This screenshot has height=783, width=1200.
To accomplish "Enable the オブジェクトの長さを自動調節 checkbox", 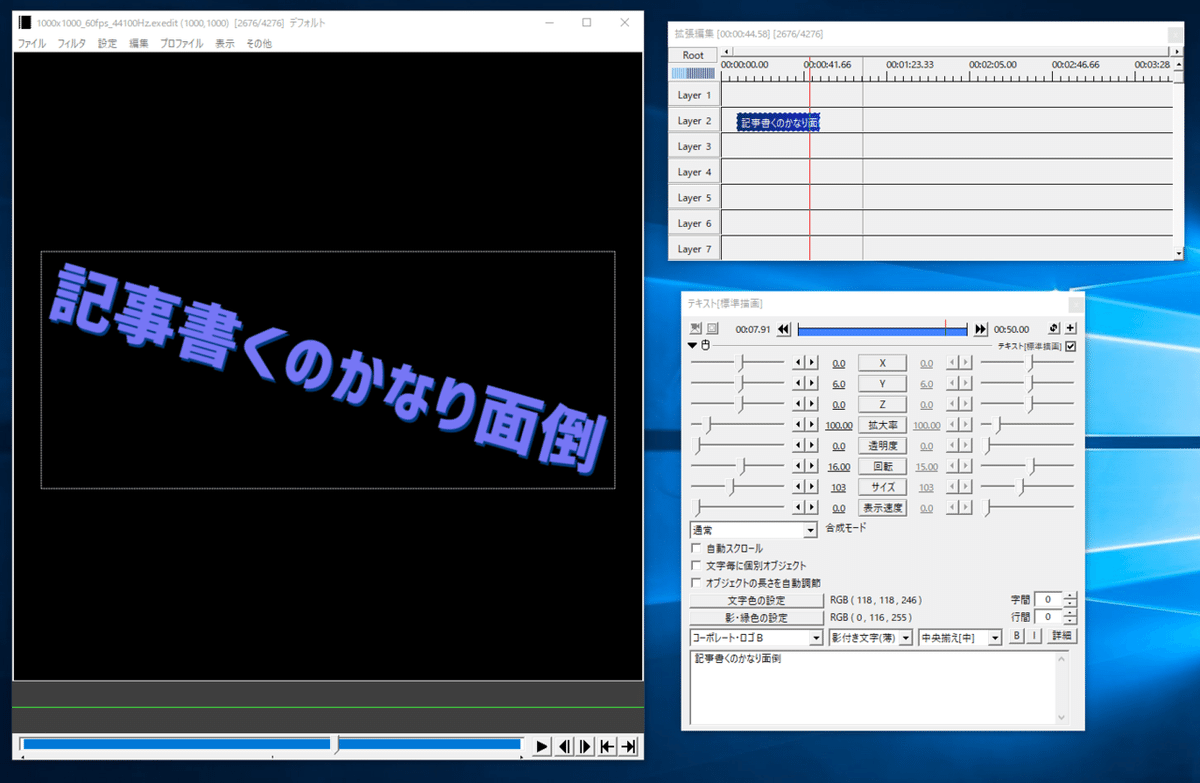I will (697, 582).
